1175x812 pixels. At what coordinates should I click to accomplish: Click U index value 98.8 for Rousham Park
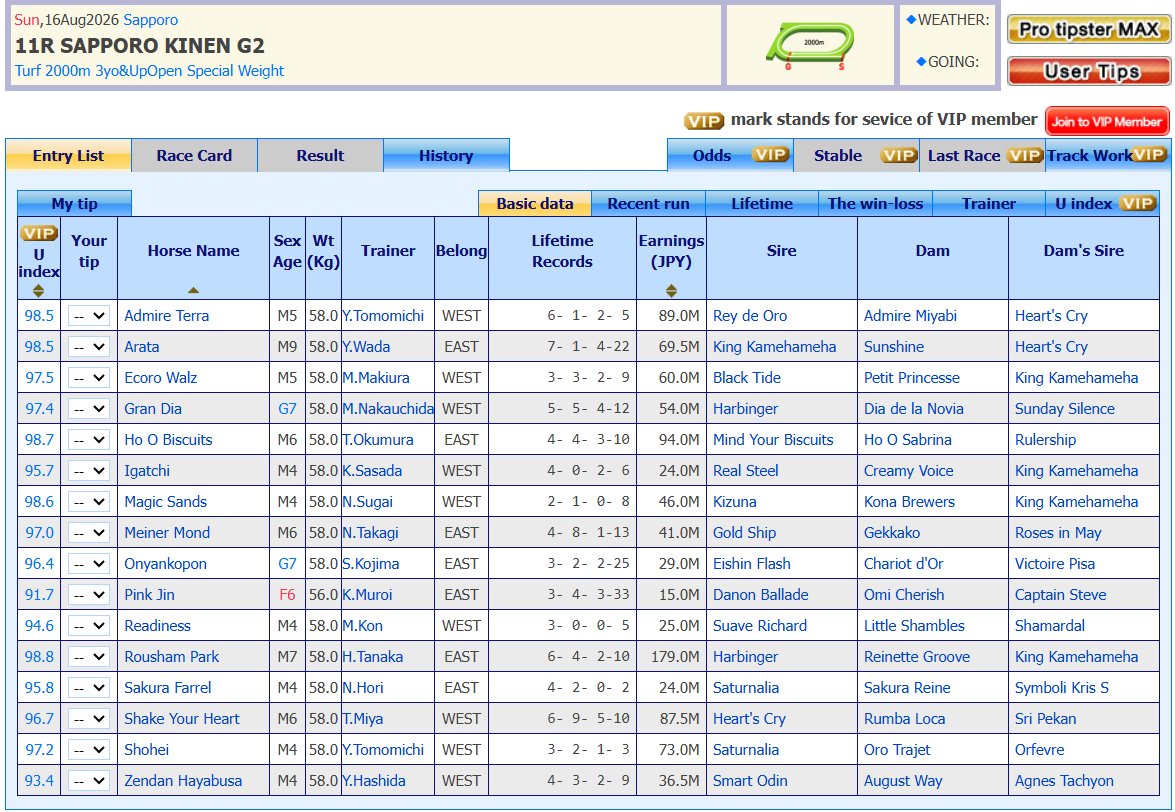(39, 656)
